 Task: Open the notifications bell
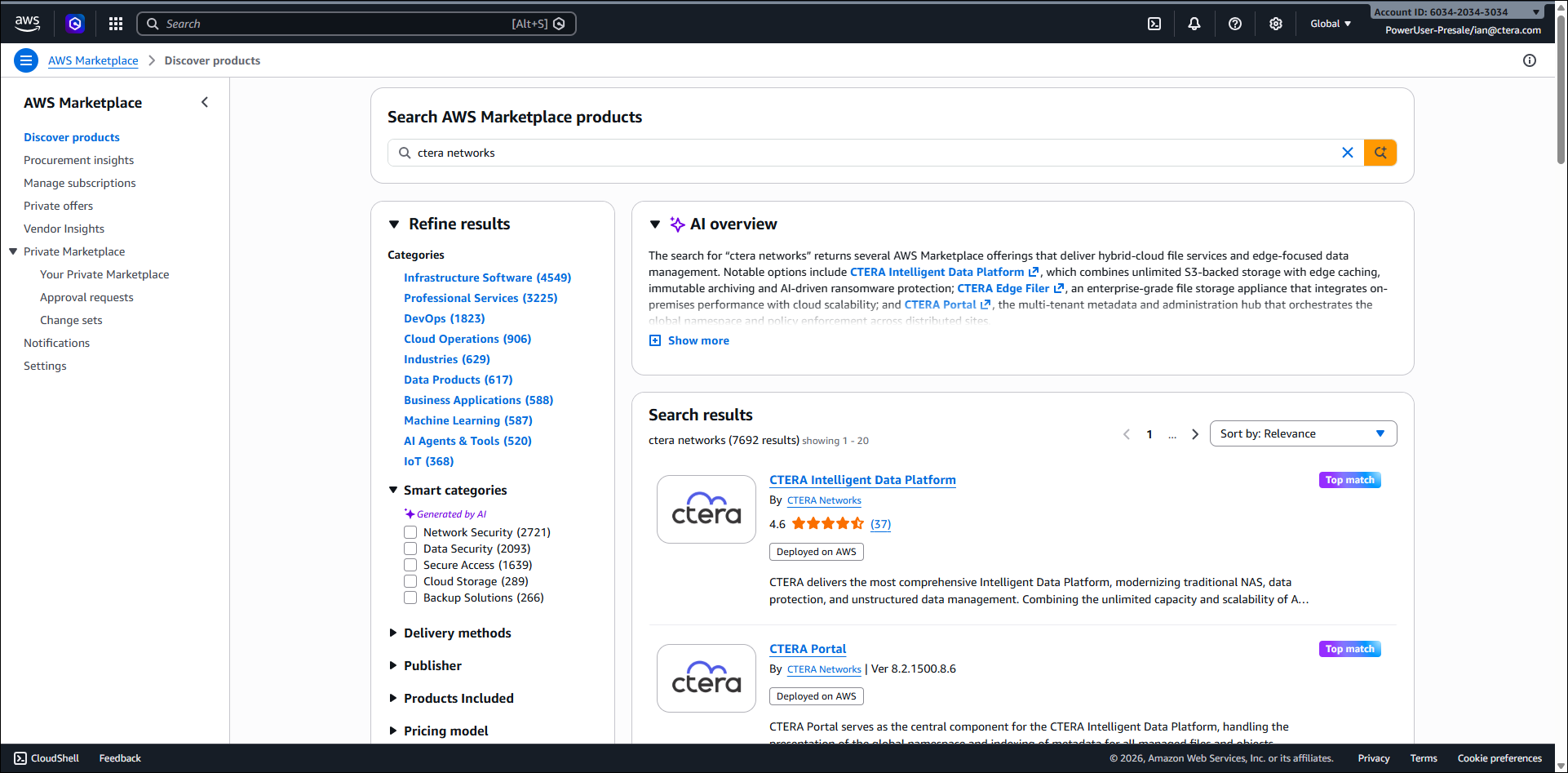coord(1194,24)
